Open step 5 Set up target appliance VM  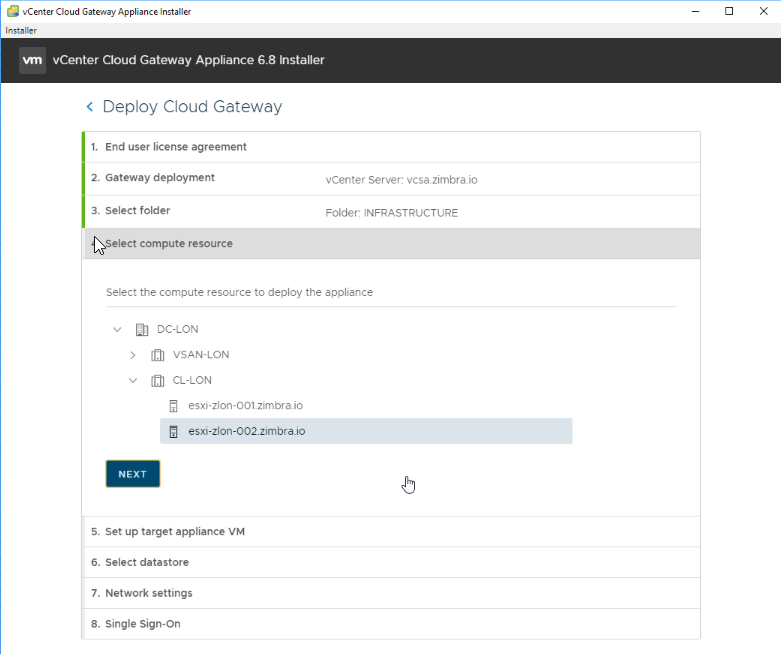pyautogui.click(x=391, y=531)
